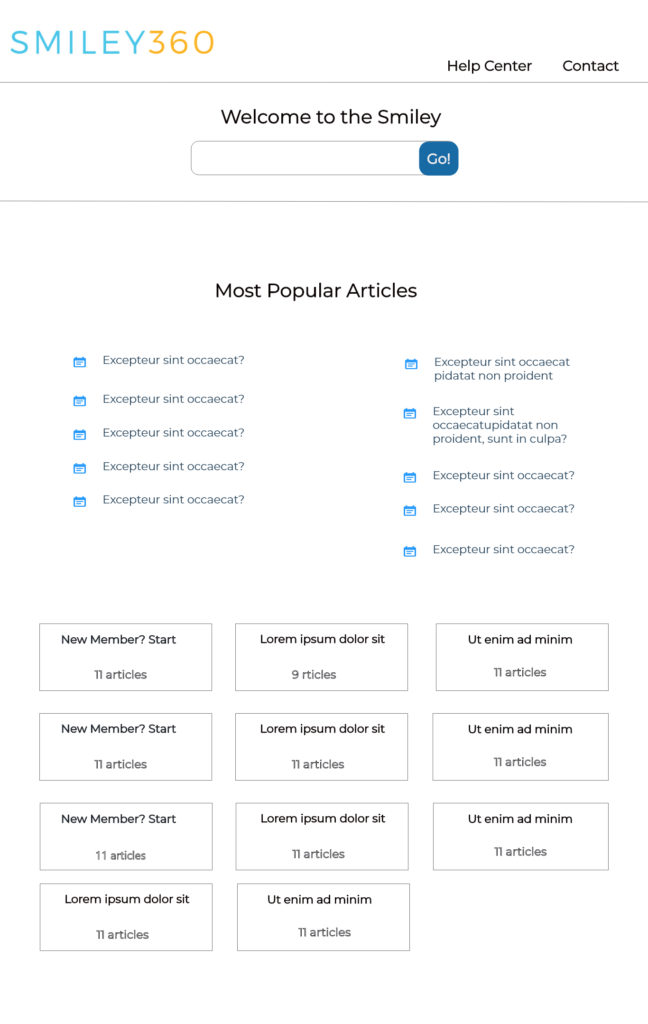Open top-right 'Ut enim ad minim' card
Viewport: 648px width, 1024px height.
pyautogui.click(x=522, y=657)
